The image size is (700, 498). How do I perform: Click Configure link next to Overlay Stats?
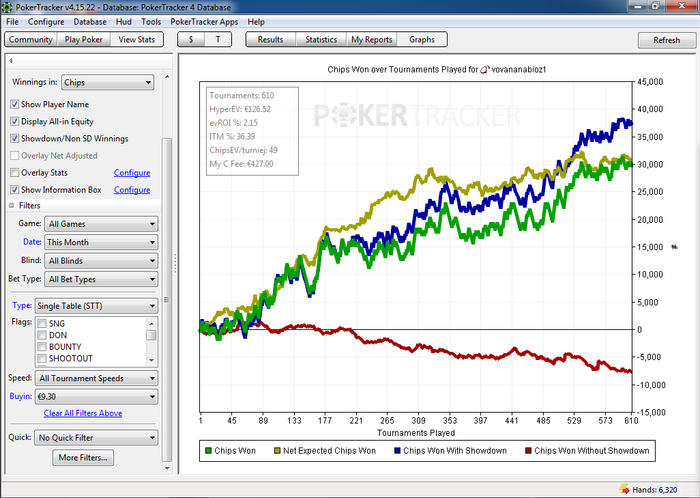[x=132, y=173]
